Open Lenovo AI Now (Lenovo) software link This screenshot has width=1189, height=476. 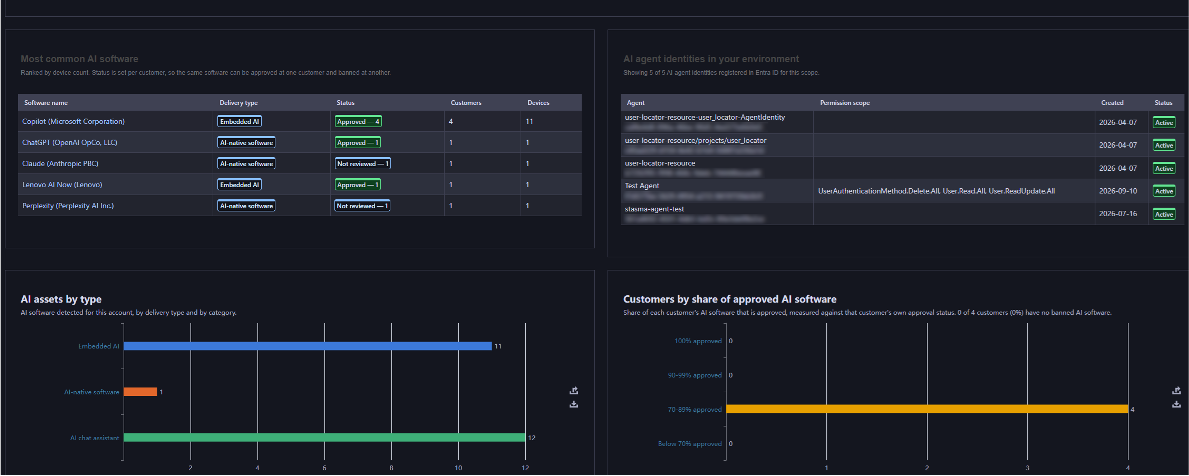(62, 184)
